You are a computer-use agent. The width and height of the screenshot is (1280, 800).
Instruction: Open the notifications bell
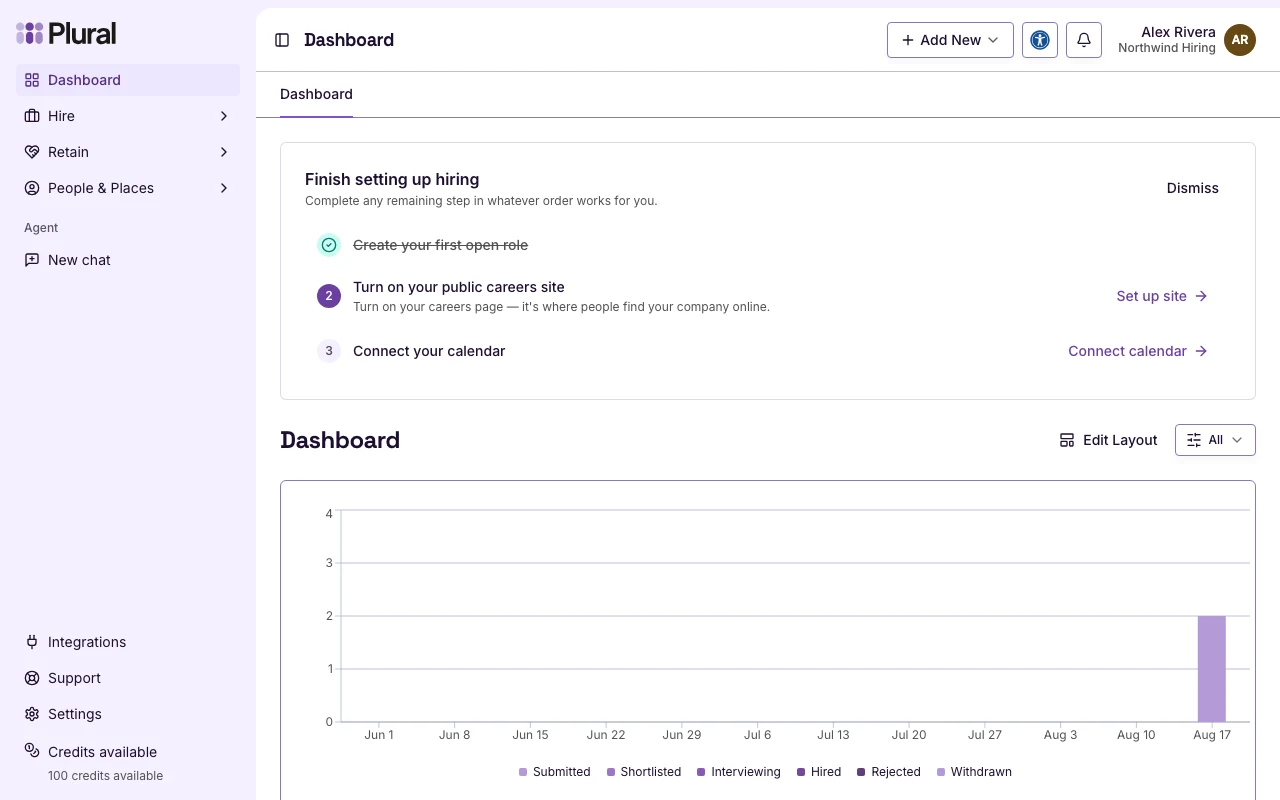[x=1084, y=40]
